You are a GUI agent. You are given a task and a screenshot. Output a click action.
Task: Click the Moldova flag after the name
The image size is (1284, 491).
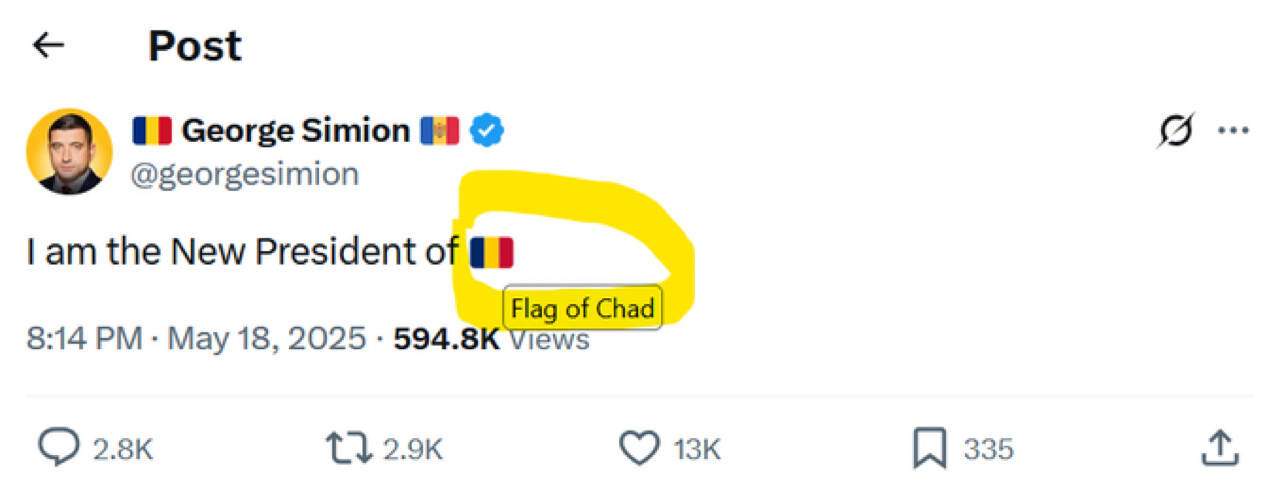pos(440,131)
